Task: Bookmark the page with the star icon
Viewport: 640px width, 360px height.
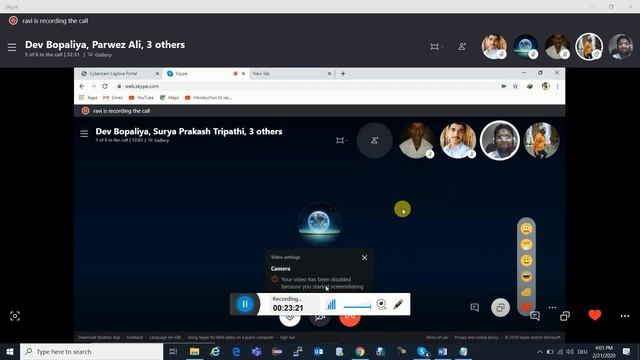Action: (515, 86)
